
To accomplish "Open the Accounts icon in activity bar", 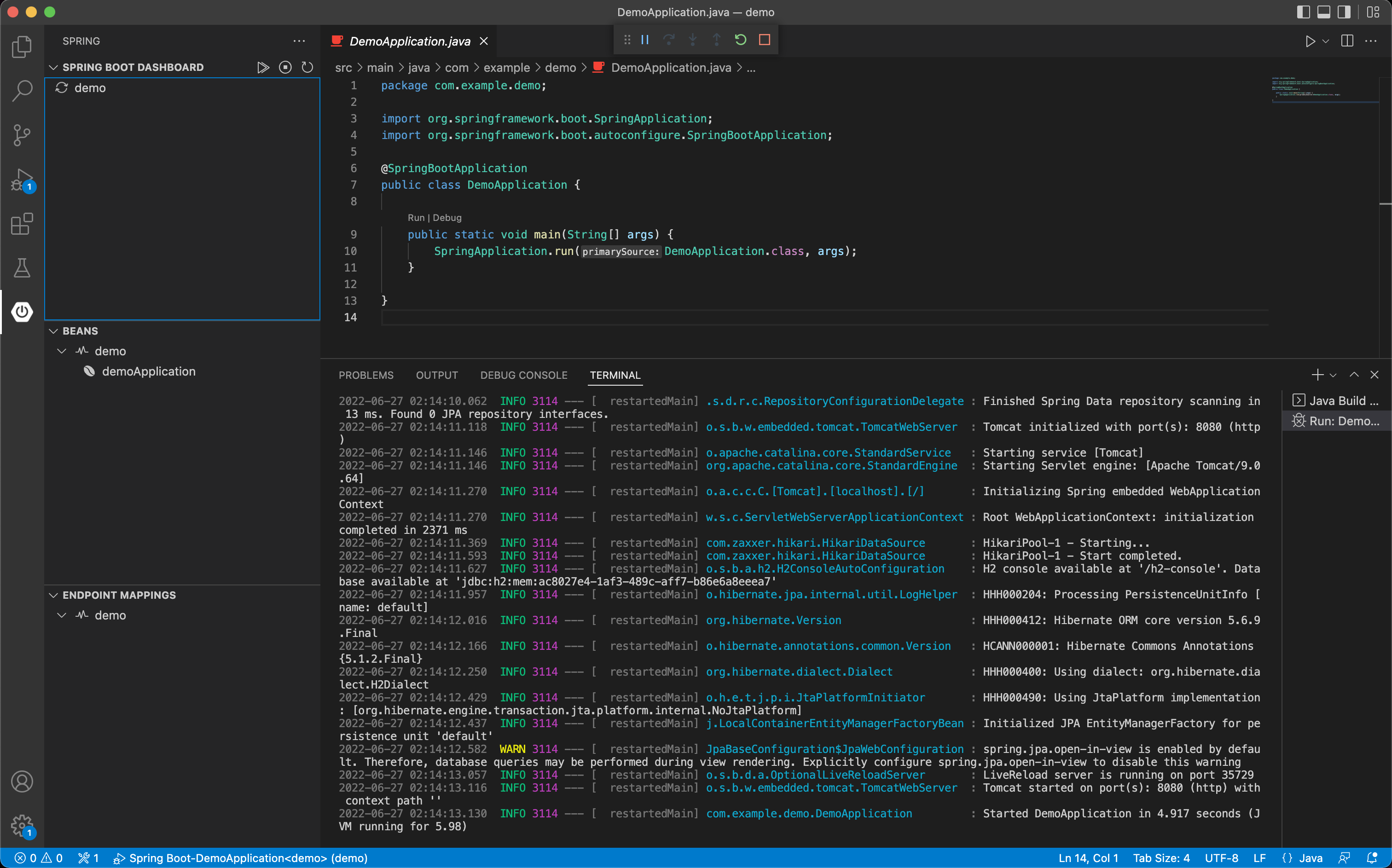I will point(22,782).
